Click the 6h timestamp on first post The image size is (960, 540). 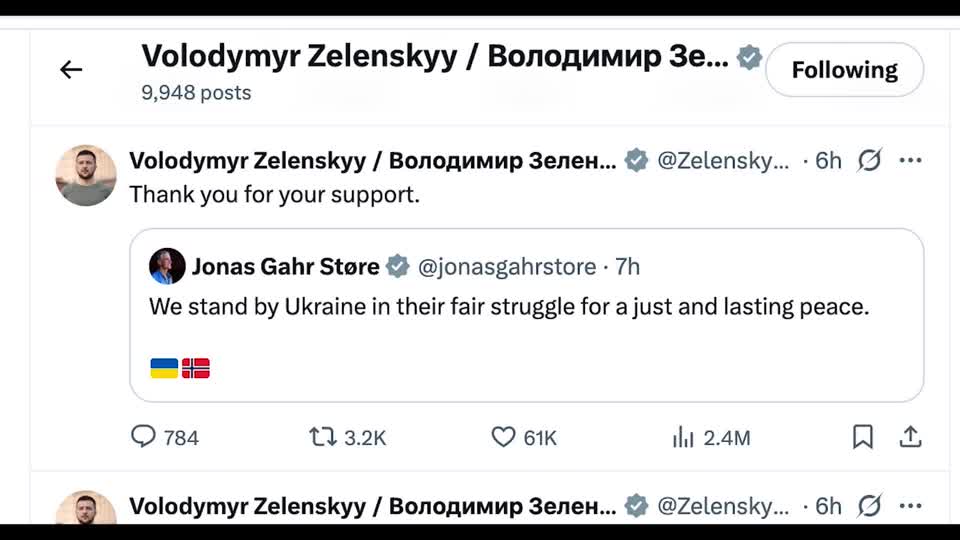[828, 160]
